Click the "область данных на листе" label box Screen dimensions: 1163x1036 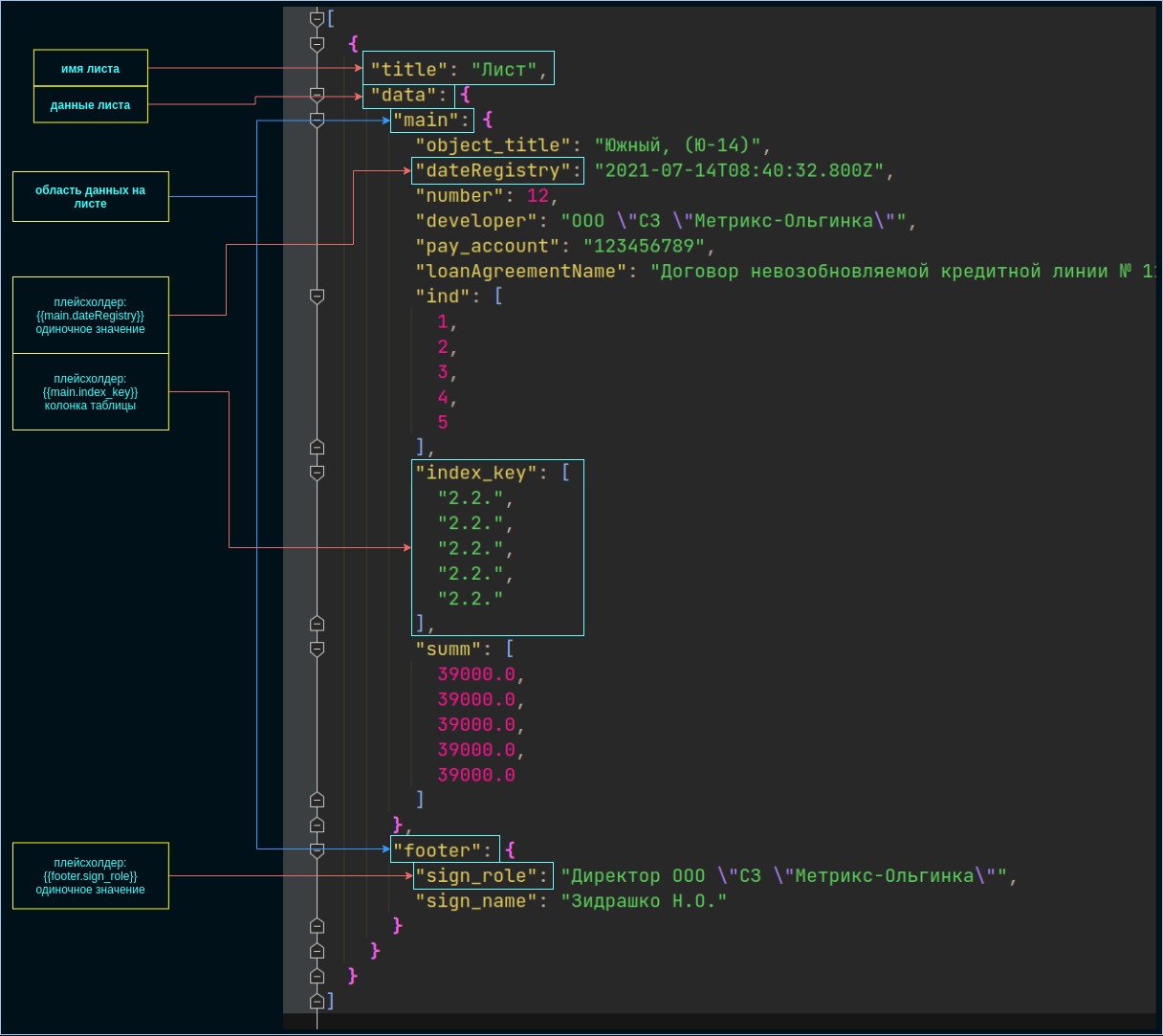click(91, 197)
